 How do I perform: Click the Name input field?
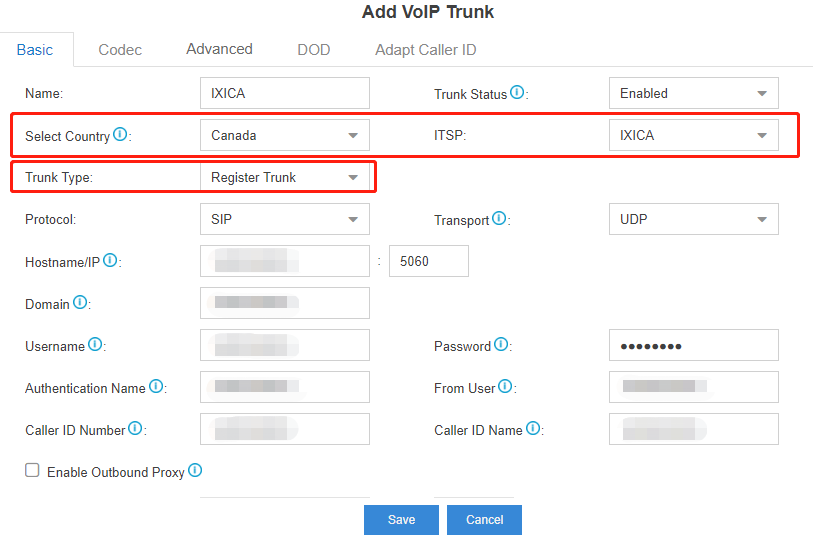click(x=284, y=93)
